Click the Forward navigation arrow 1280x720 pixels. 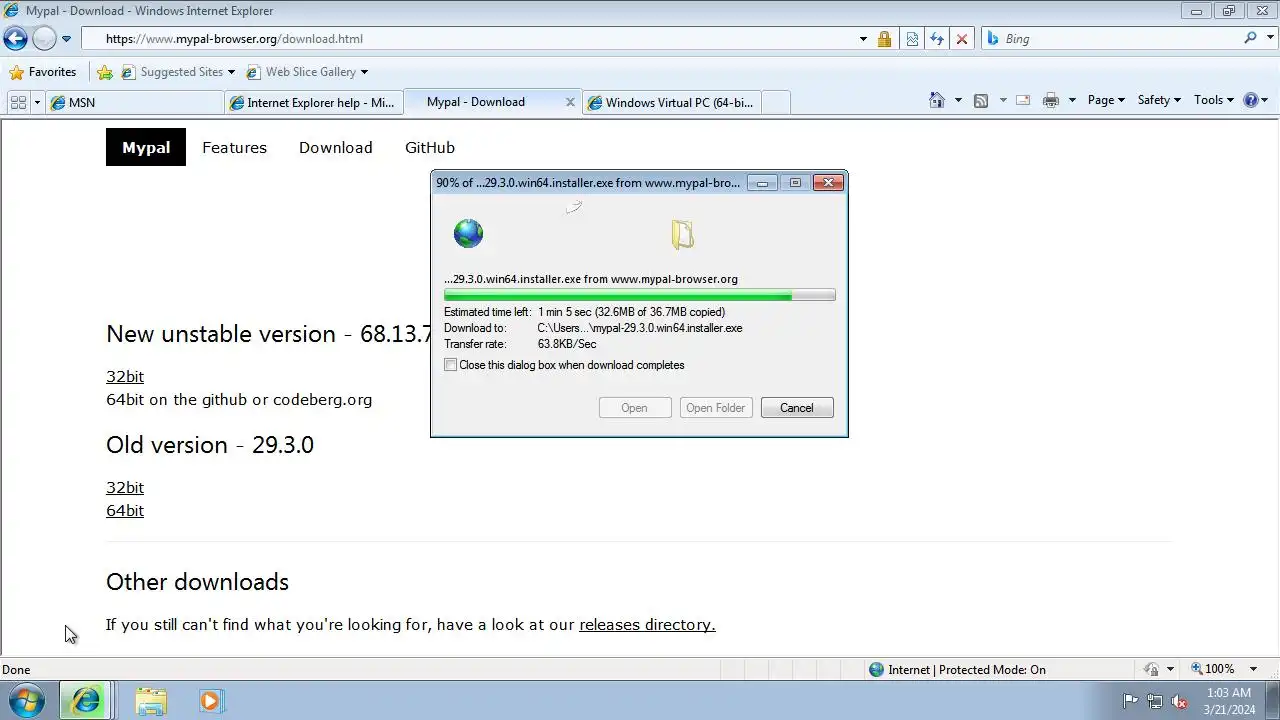pos(44,39)
